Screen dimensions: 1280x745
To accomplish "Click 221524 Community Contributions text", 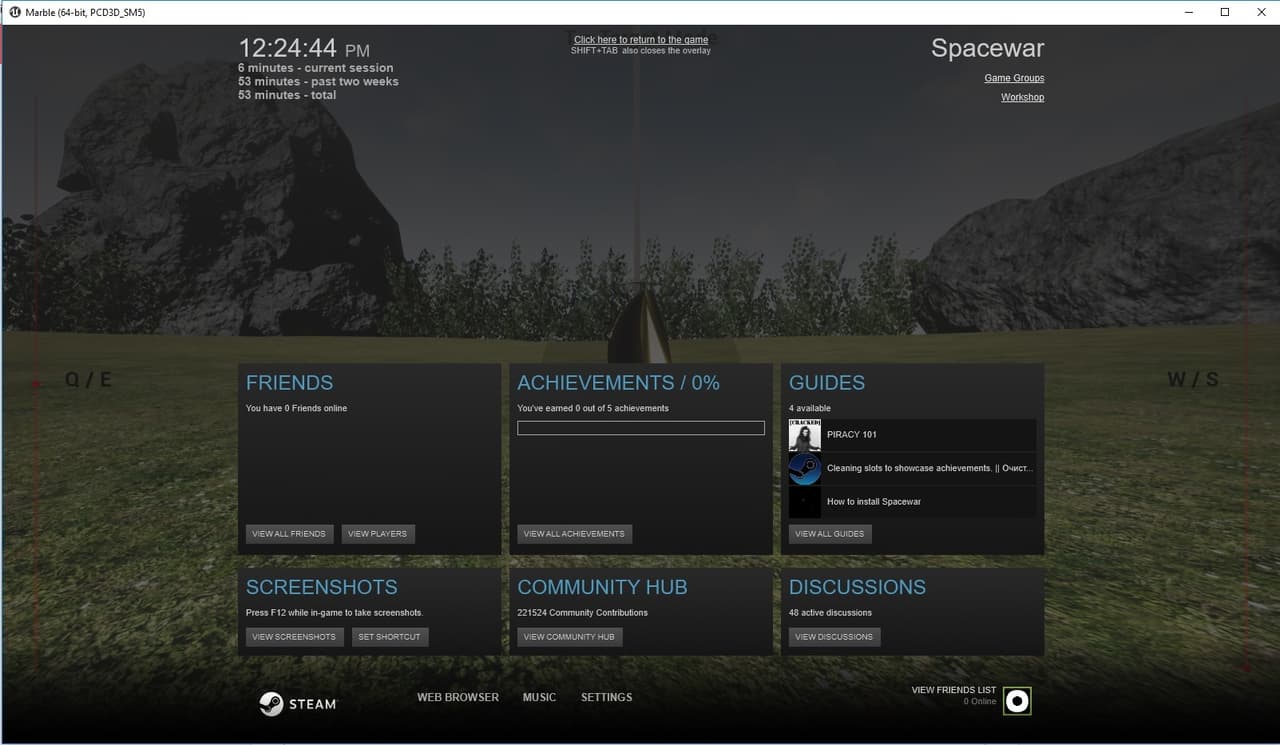I will [583, 613].
